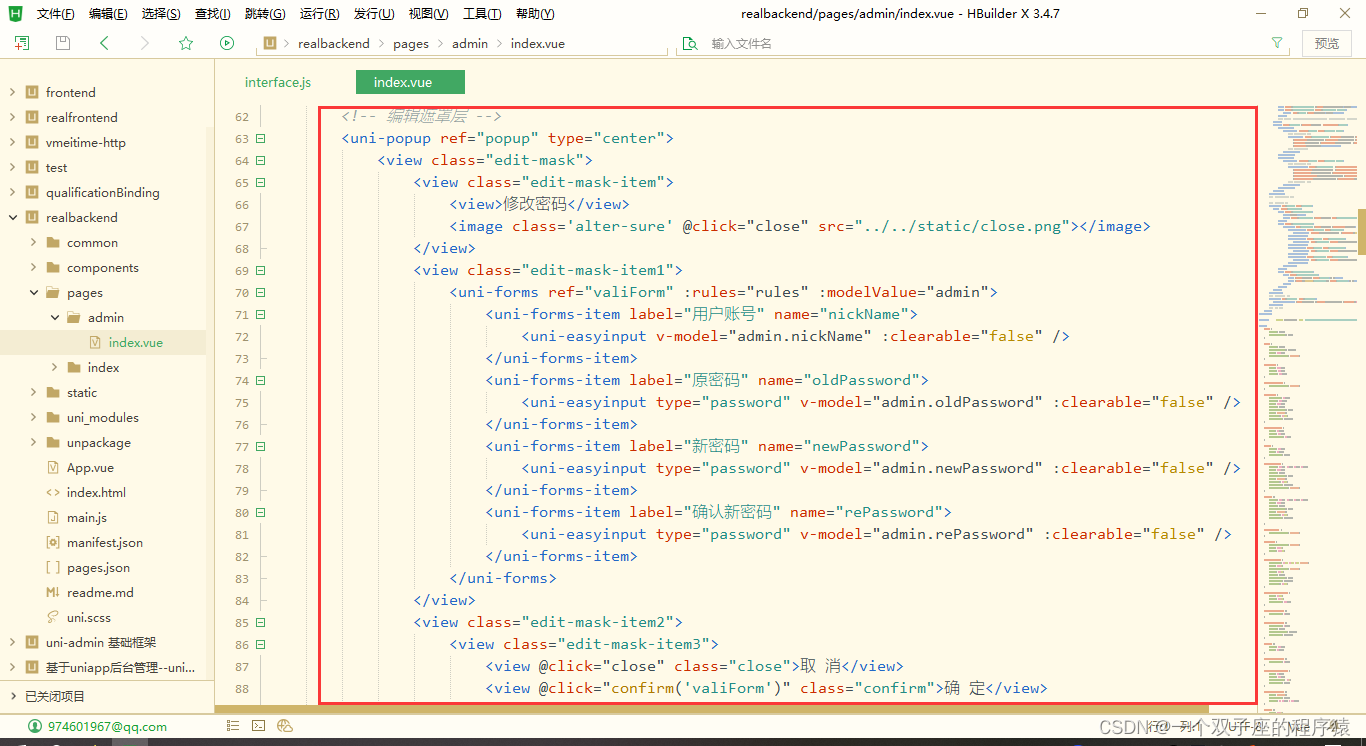Fold code at line 85 edit-mask-item2
This screenshot has height=746, width=1366.
tap(260, 622)
